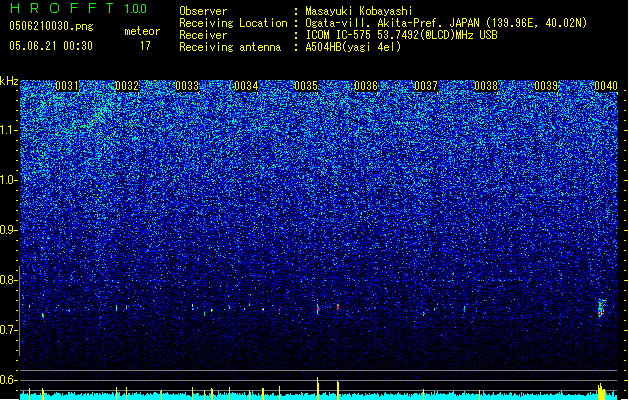The image size is (629, 400).
Task: Click time marker 0034
Action: pos(246,86)
